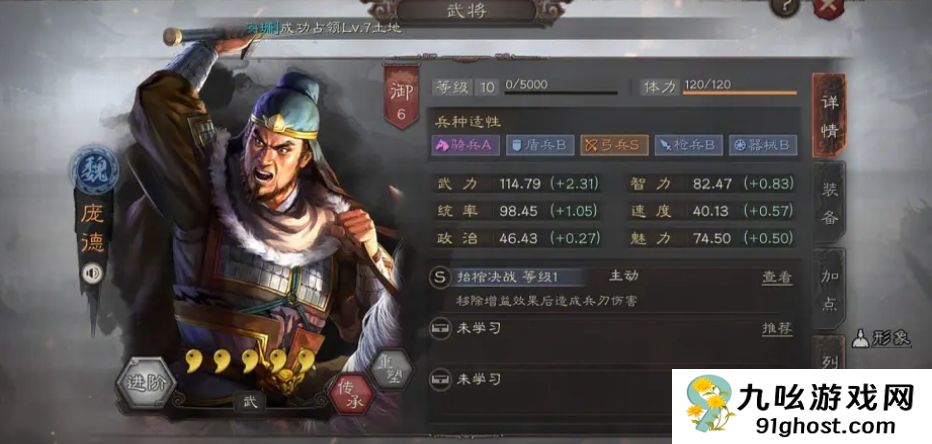Select the 弓兵S troop type badge
The height and width of the screenshot is (444, 932).
(x=614, y=145)
